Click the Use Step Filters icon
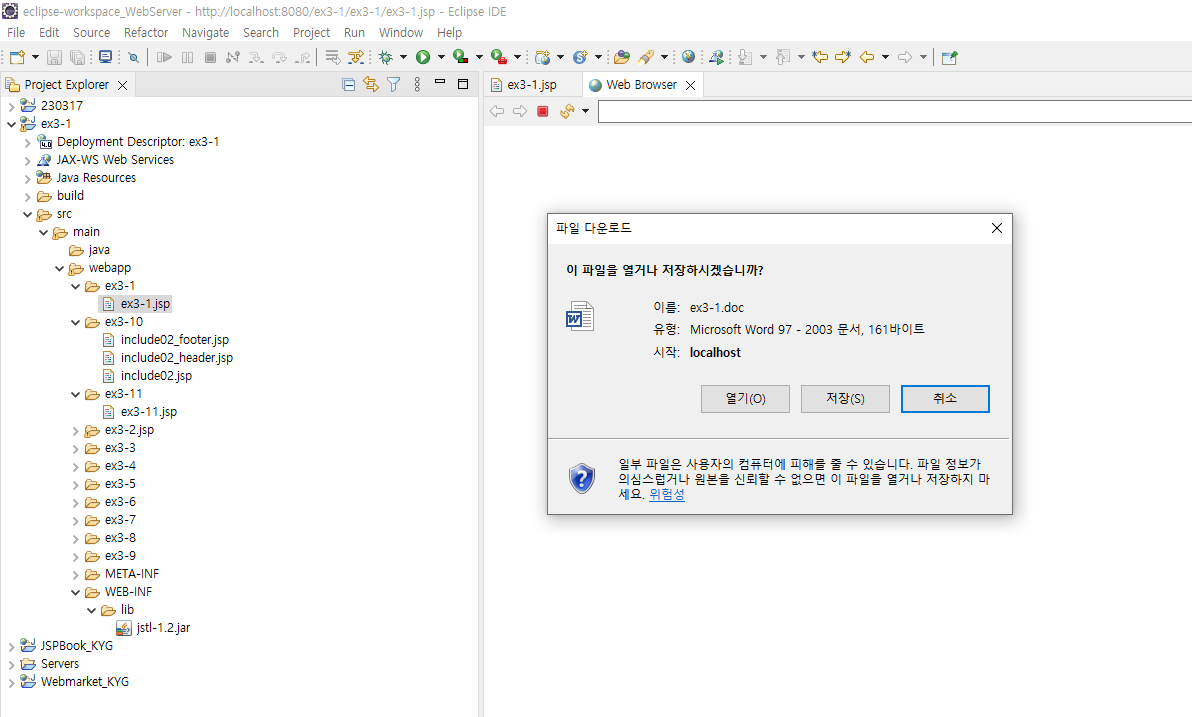The width and height of the screenshot is (1192, 717). 356,57
